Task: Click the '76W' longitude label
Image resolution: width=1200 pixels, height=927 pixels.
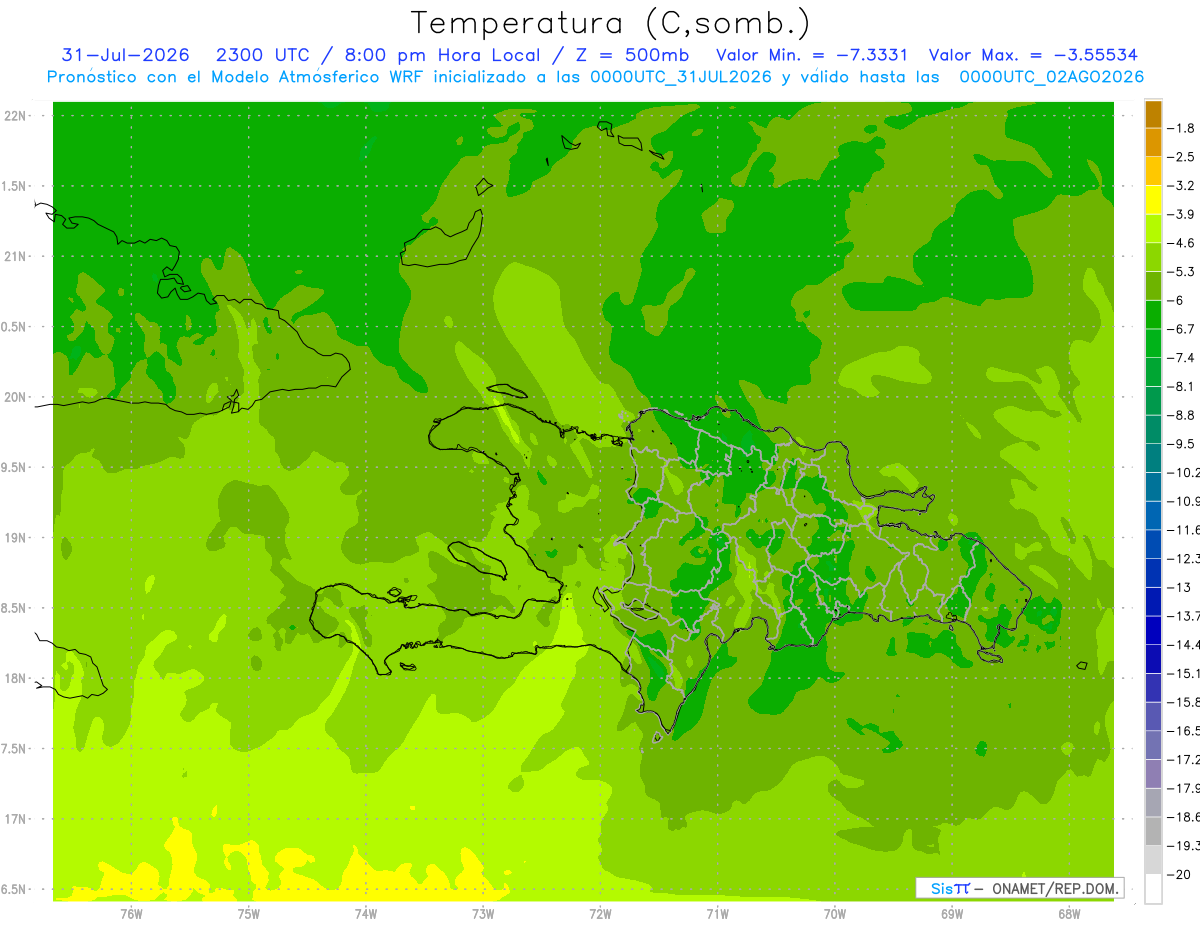Action: (x=131, y=913)
